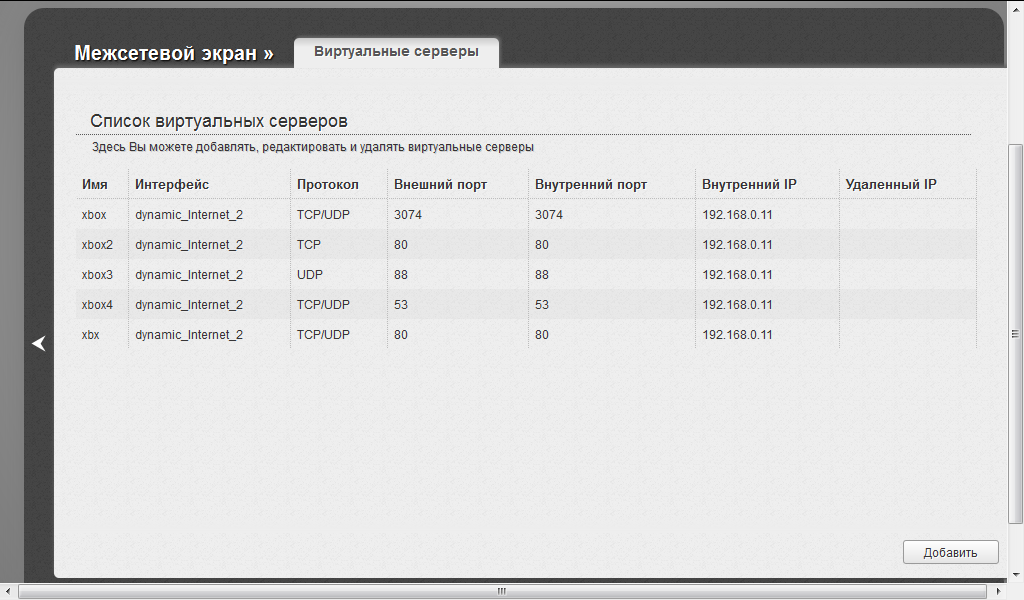Click 192.168.0.11 in the xbx row

tap(737, 335)
